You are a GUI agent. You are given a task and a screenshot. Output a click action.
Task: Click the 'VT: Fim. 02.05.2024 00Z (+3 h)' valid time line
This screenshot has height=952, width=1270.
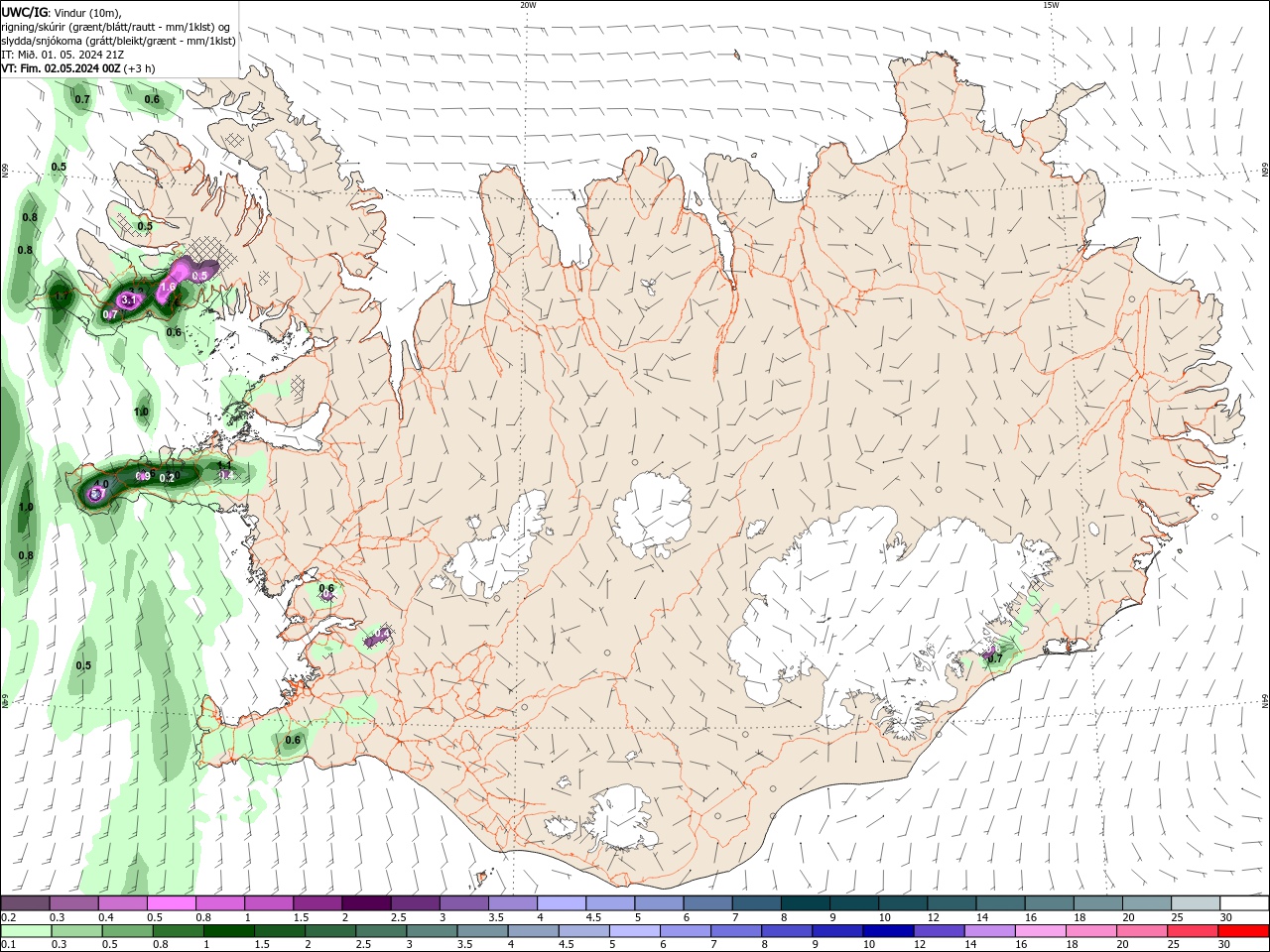[x=78, y=68]
